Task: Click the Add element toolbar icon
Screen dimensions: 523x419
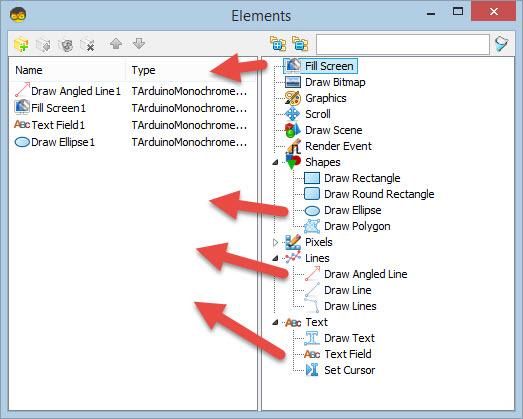Action: (x=21, y=44)
